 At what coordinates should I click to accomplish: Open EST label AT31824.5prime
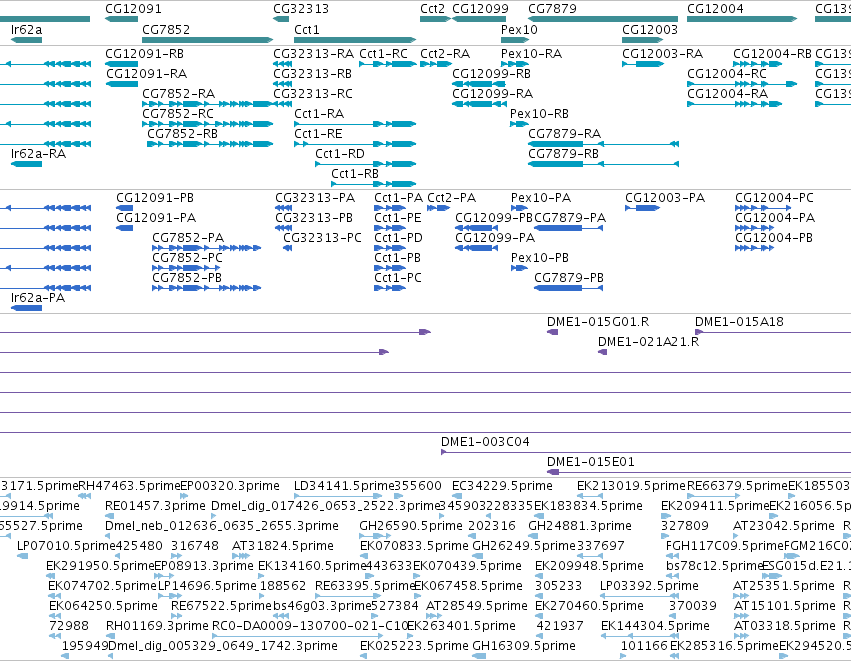pyautogui.click(x=283, y=546)
